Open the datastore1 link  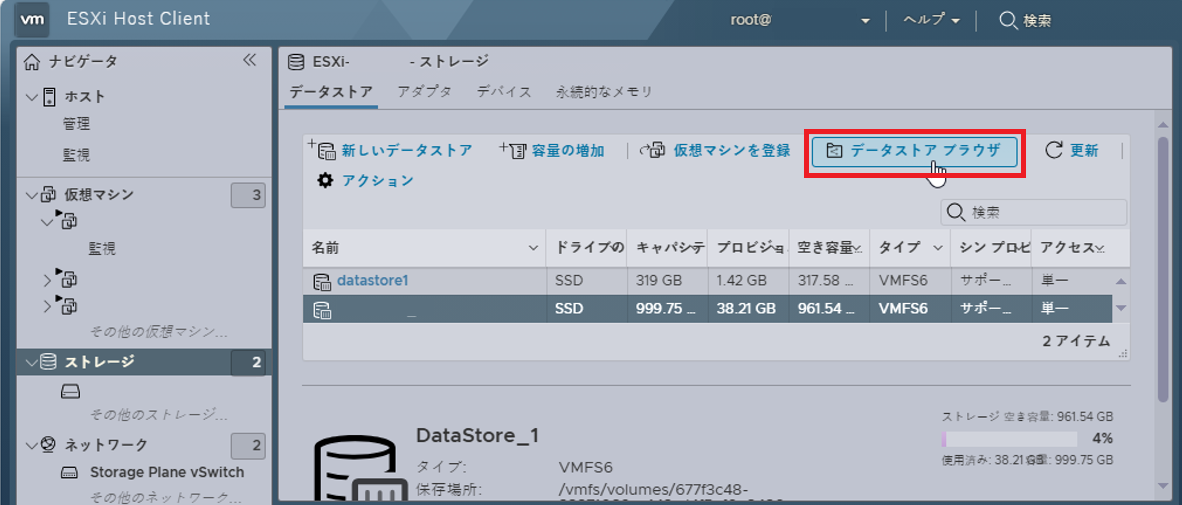point(372,280)
